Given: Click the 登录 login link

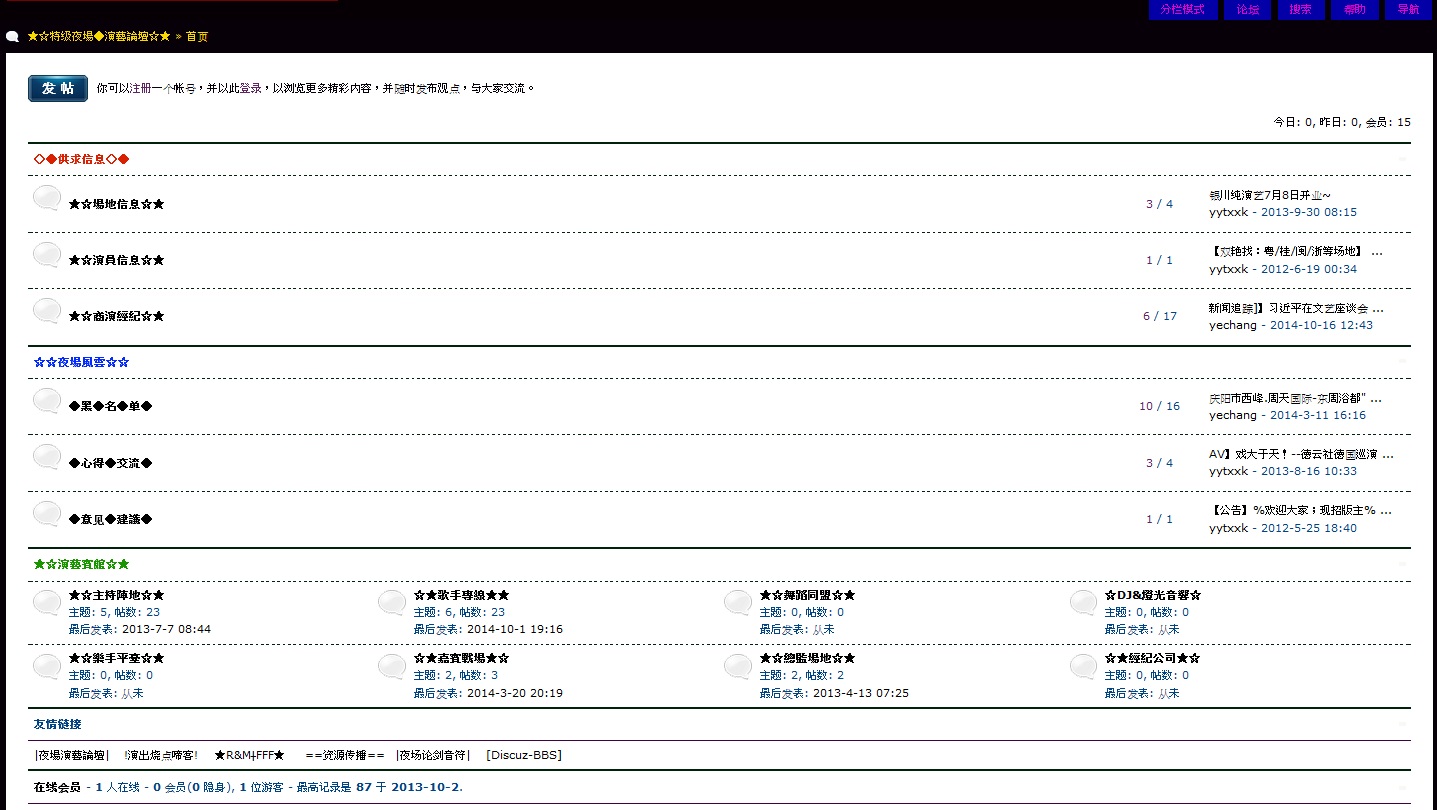Looking at the screenshot, I should pyautogui.click(x=250, y=88).
